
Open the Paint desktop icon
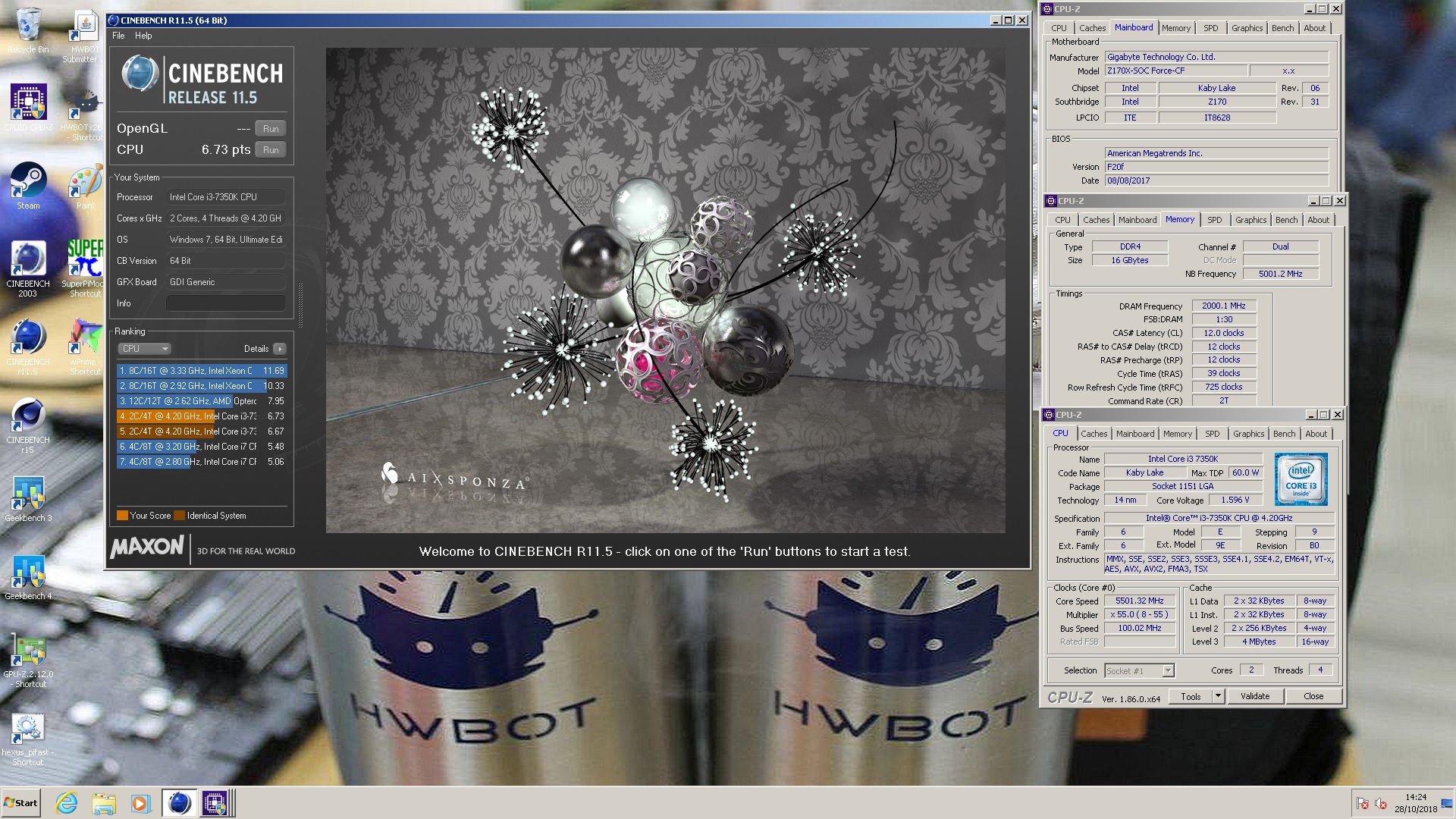coord(85,186)
